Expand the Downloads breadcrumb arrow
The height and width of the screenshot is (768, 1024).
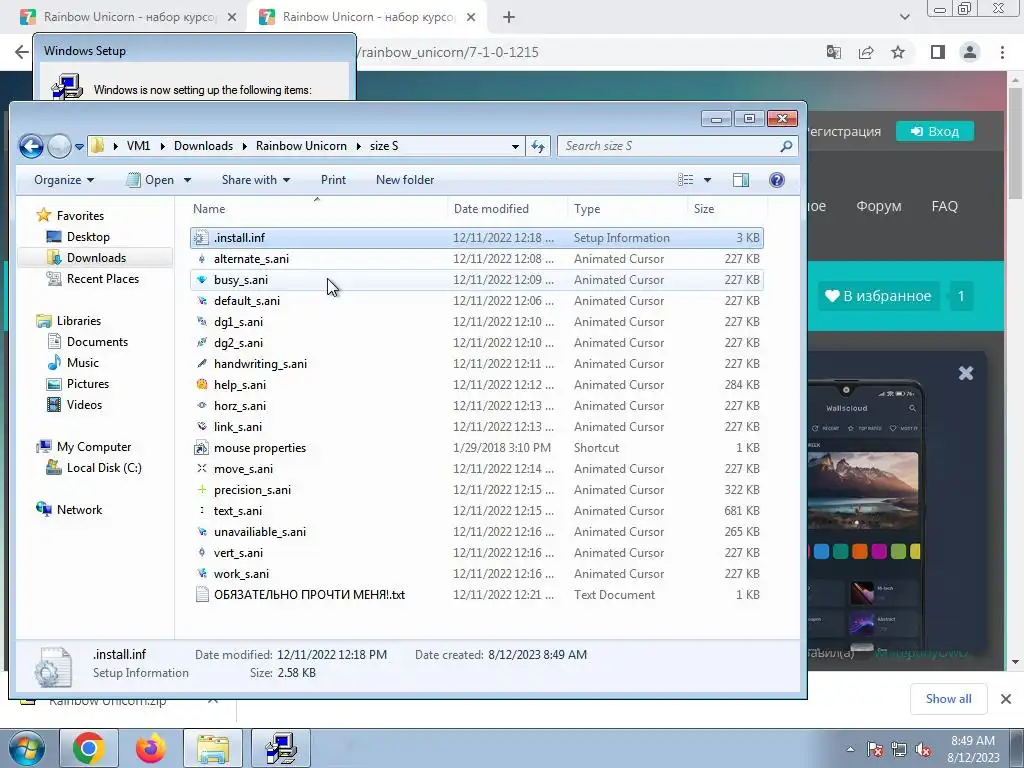[244, 146]
